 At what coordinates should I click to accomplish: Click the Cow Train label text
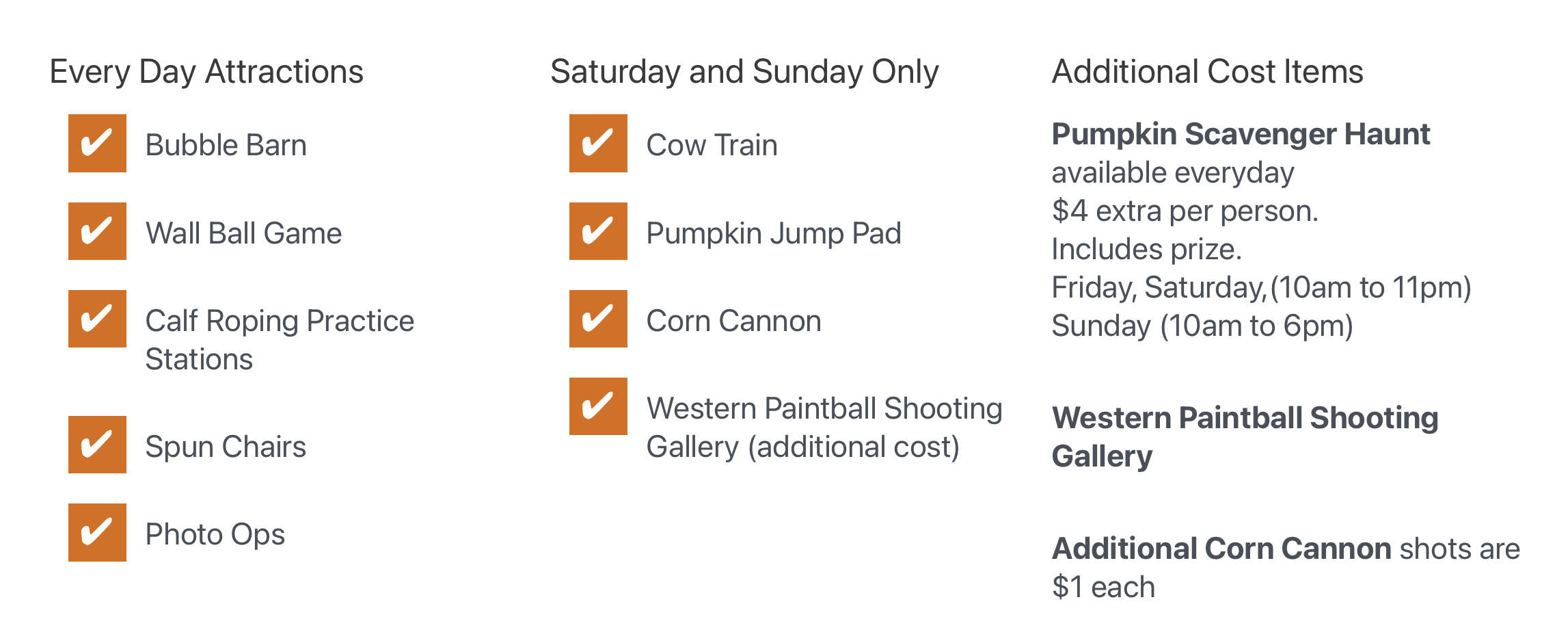712,145
